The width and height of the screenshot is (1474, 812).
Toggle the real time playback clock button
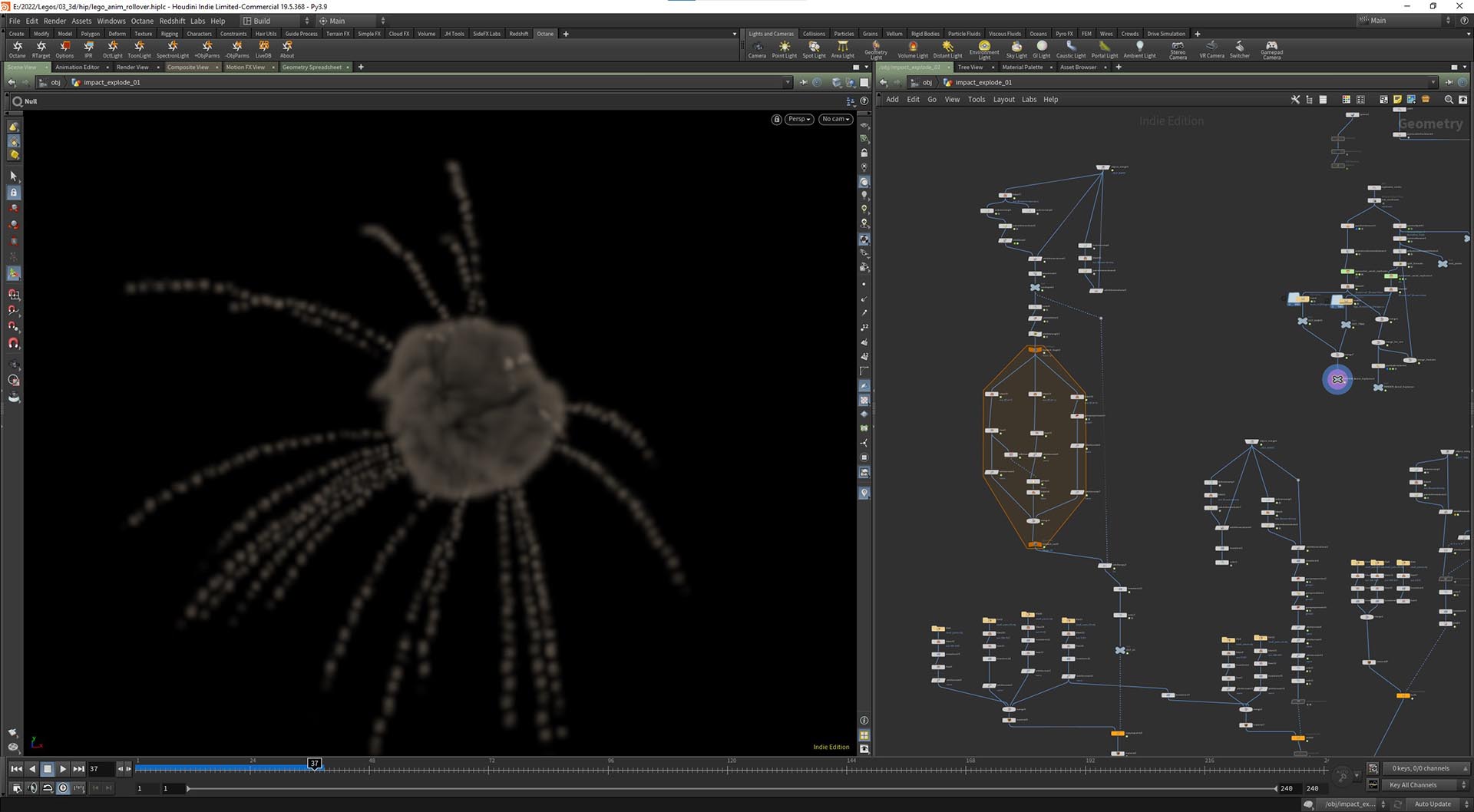pyautogui.click(x=63, y=788)
